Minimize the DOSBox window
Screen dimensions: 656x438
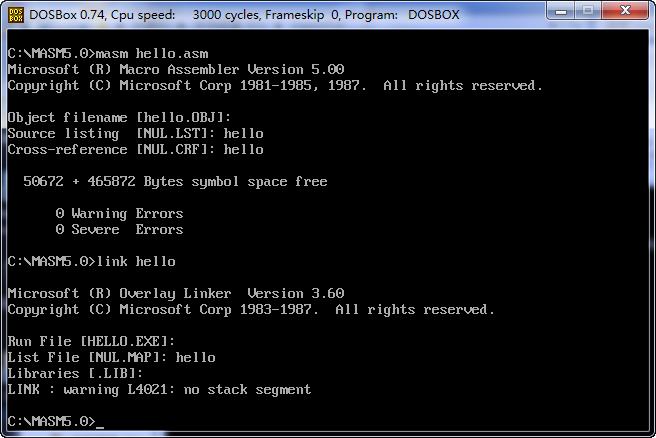[x=558, y=13]
